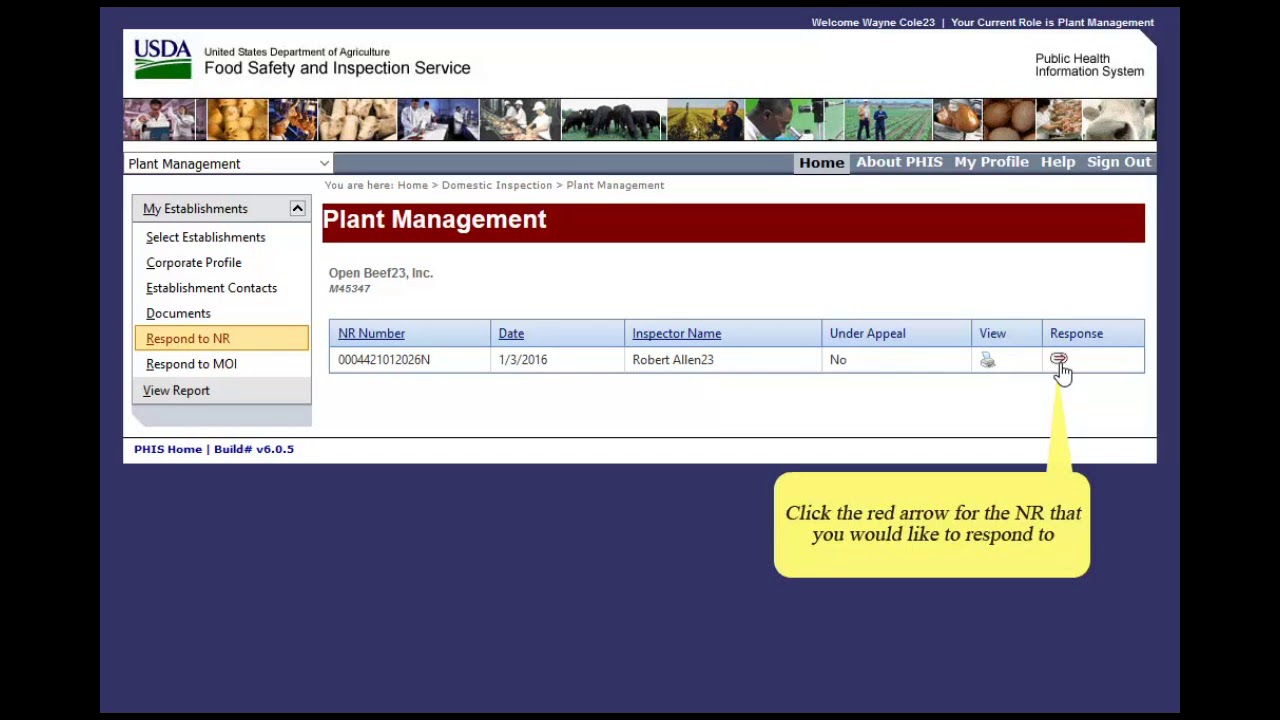1280x720 pixels.
Task: Click the Plant Management breadcrumb
Action: click(615, 185)
